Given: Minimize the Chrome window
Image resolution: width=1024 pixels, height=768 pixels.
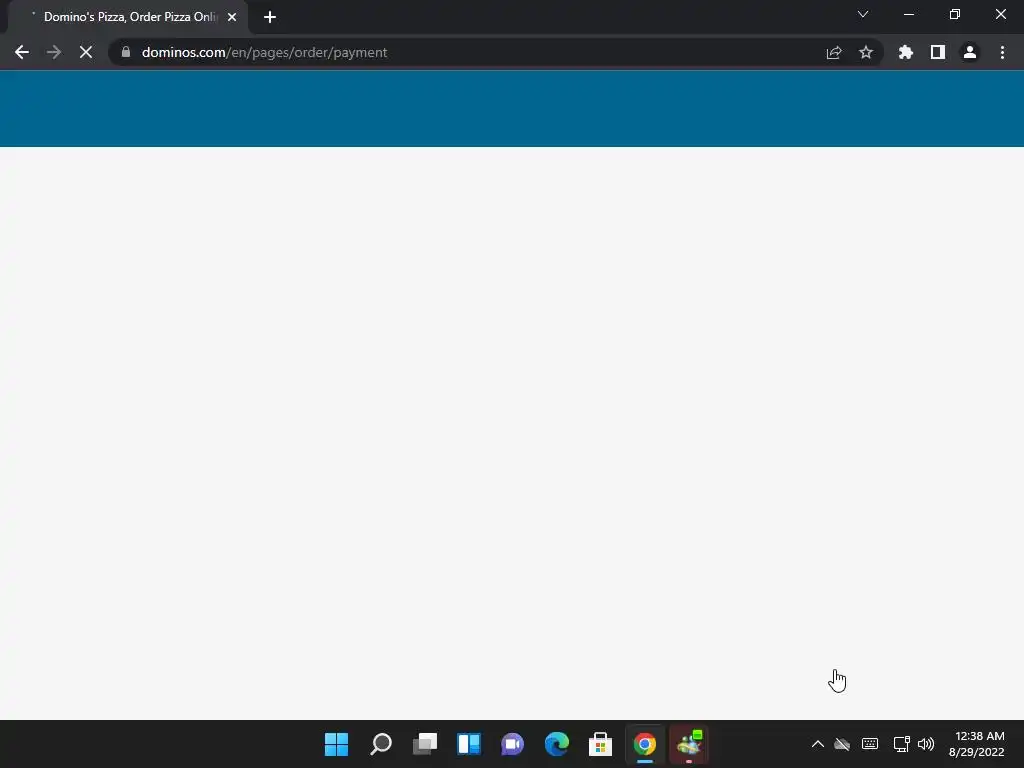Looking at the screenshot, I should 908,14.
